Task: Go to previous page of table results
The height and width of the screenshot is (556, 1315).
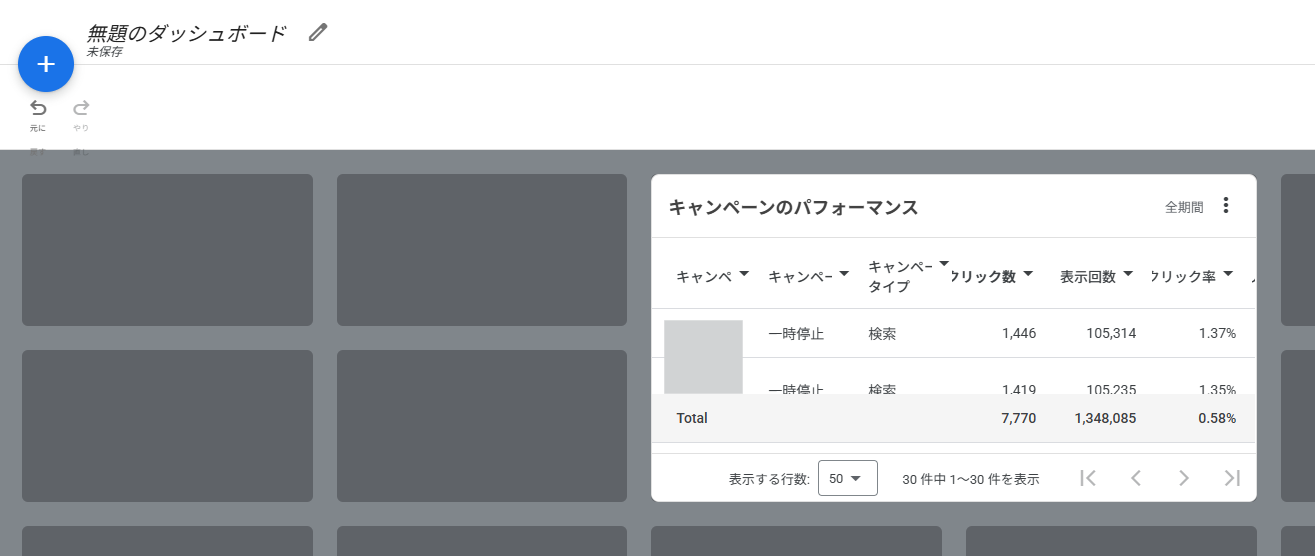Action: pyautogui.click(x=1136, y=478)
